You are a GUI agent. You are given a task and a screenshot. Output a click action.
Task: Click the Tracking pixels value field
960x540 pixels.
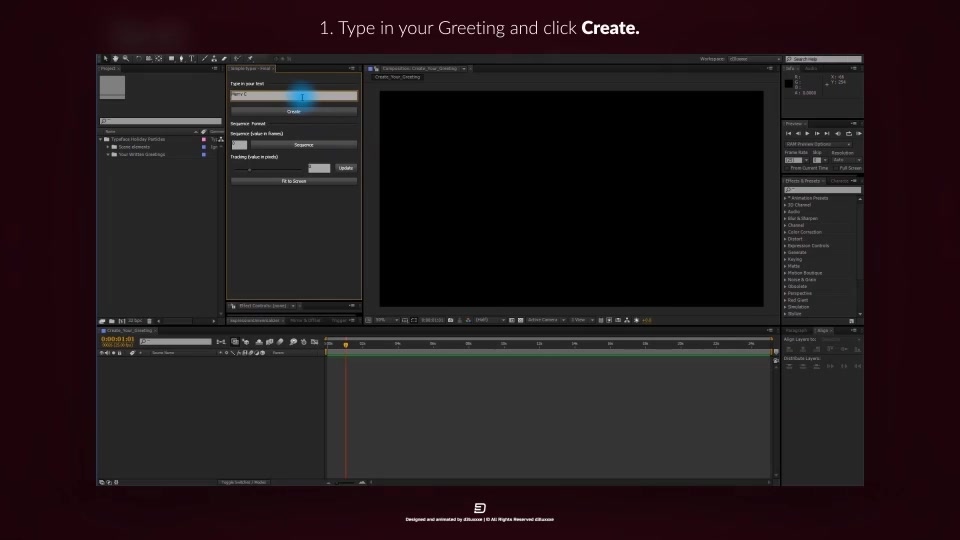(319, 168)
